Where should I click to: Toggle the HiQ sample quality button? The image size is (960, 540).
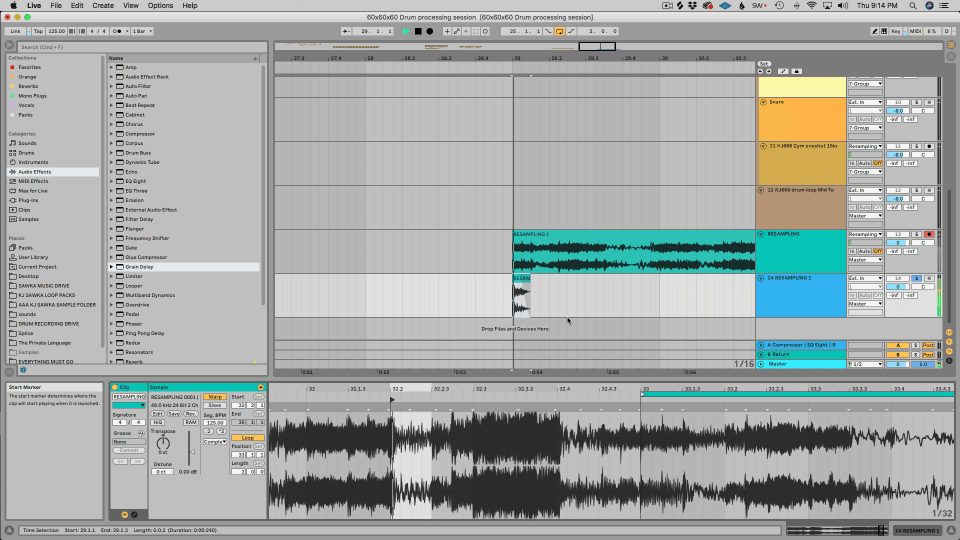[x=157, y=422]
